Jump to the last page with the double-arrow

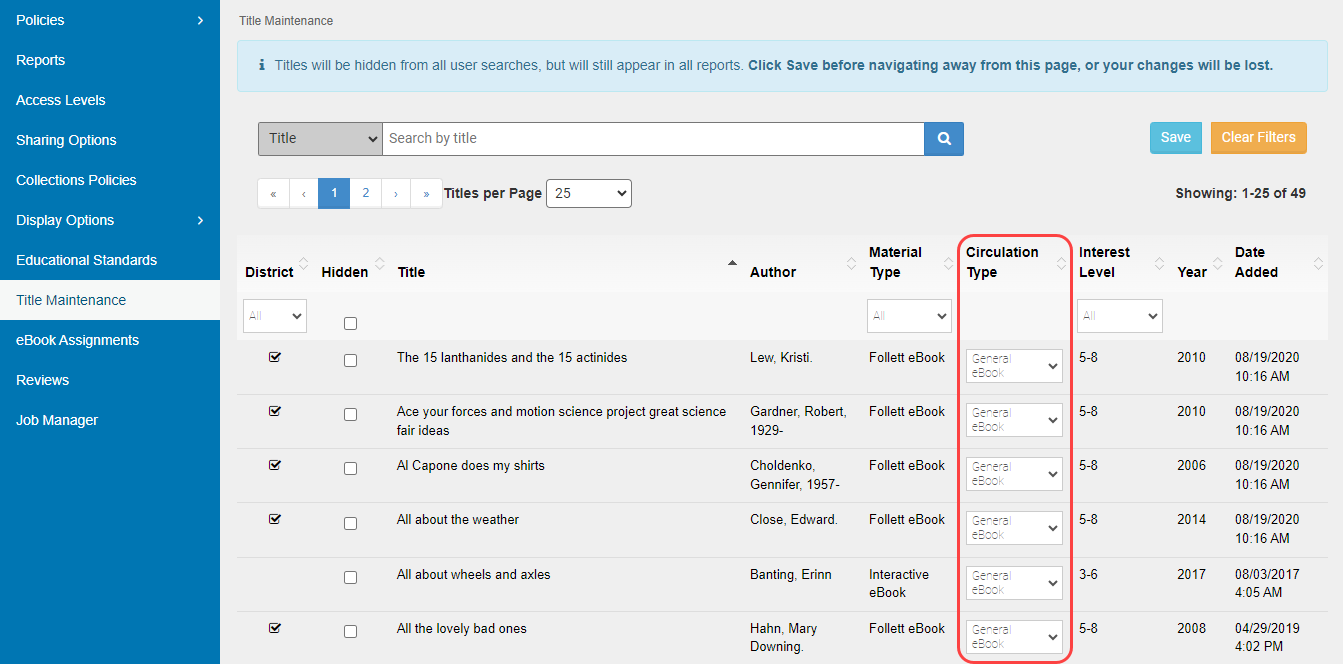(x=426, y=192)
